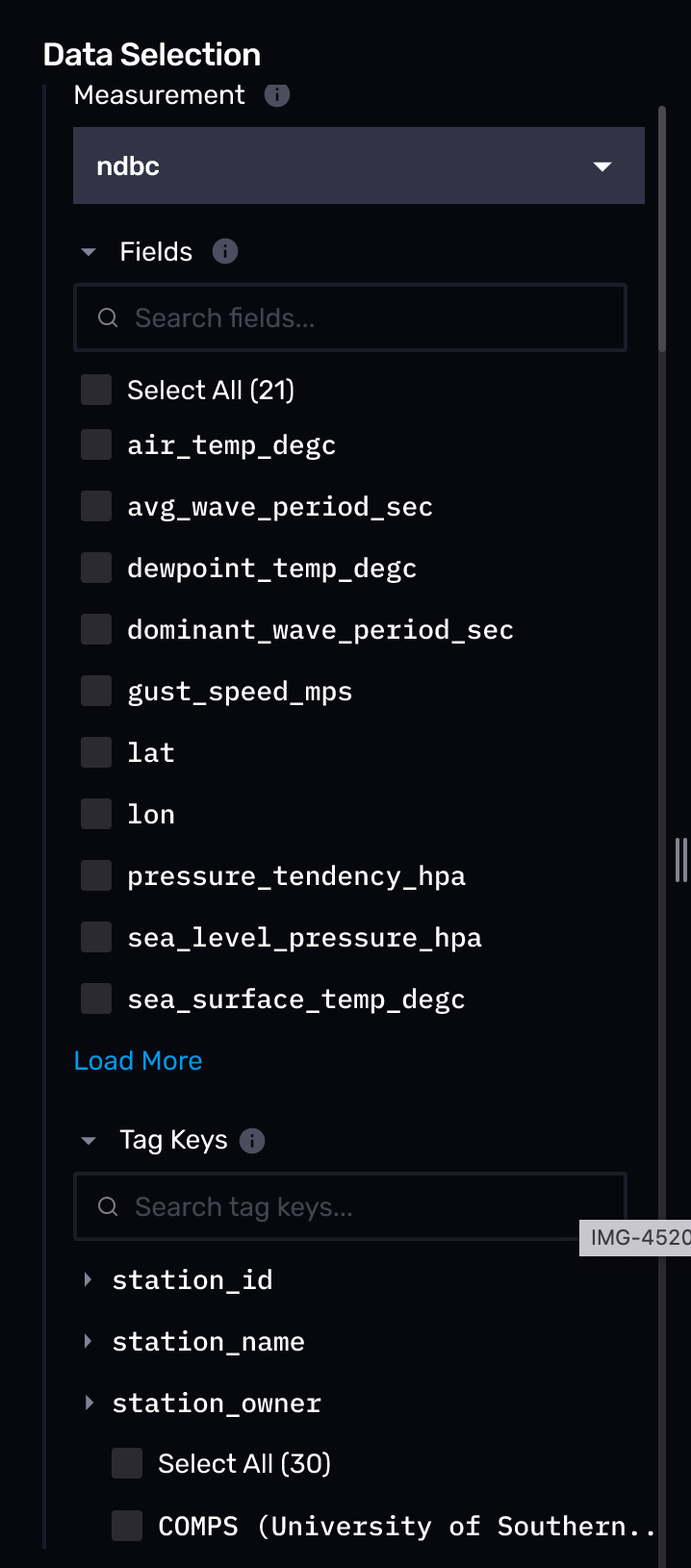The image size is (691, 1568).
Task: Click the Load More link
Action: [x=138, y=1060]
